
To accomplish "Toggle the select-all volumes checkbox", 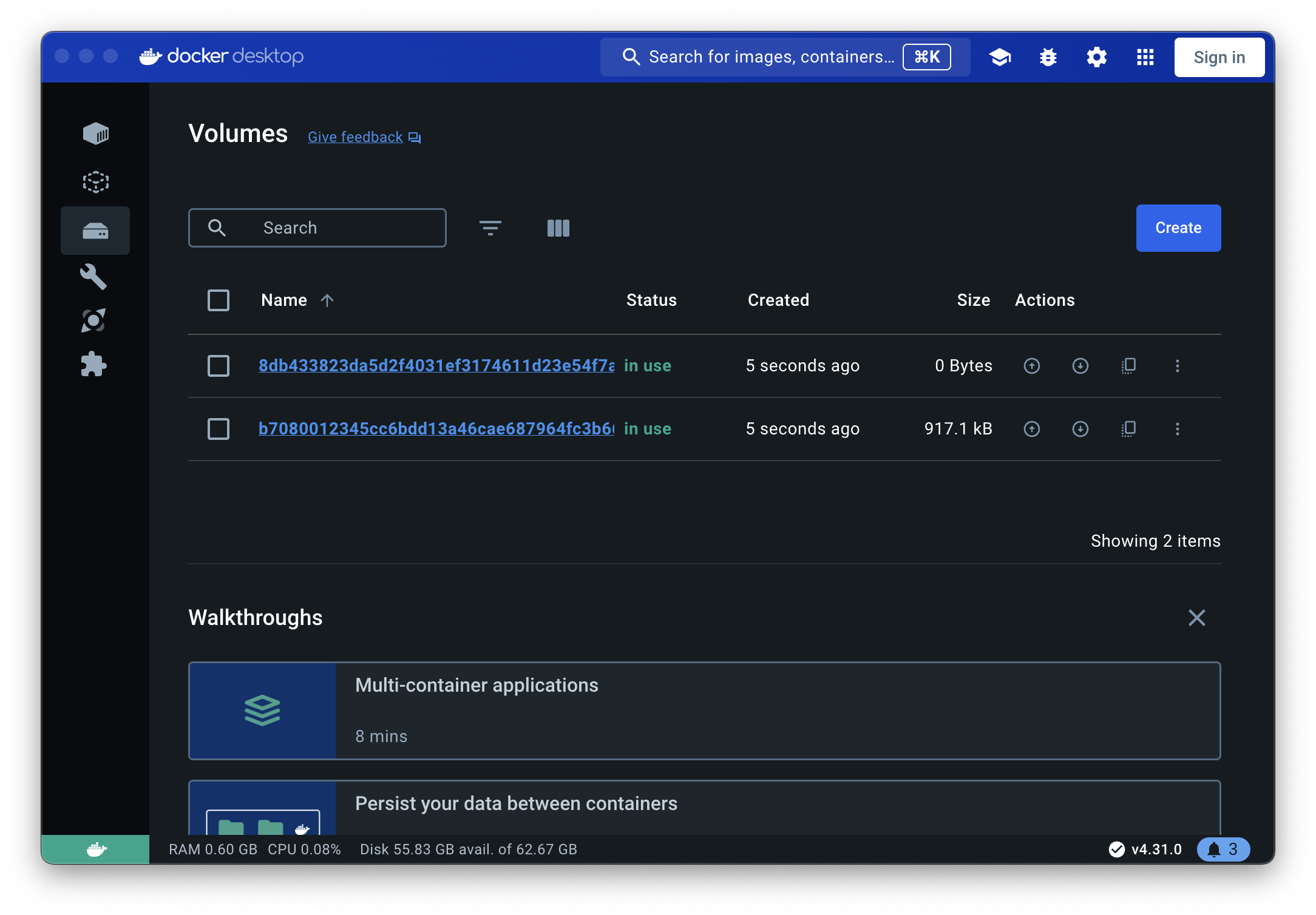I will [x=219, y=300].
